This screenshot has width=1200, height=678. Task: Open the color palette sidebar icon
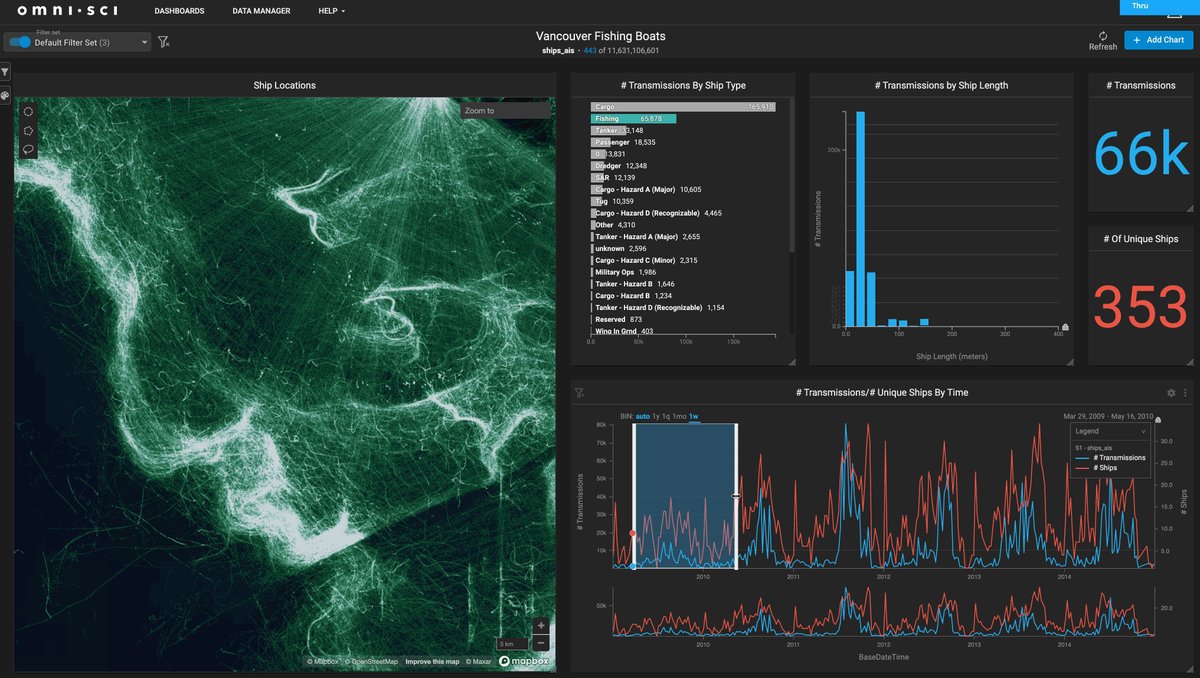coord(5,96)
